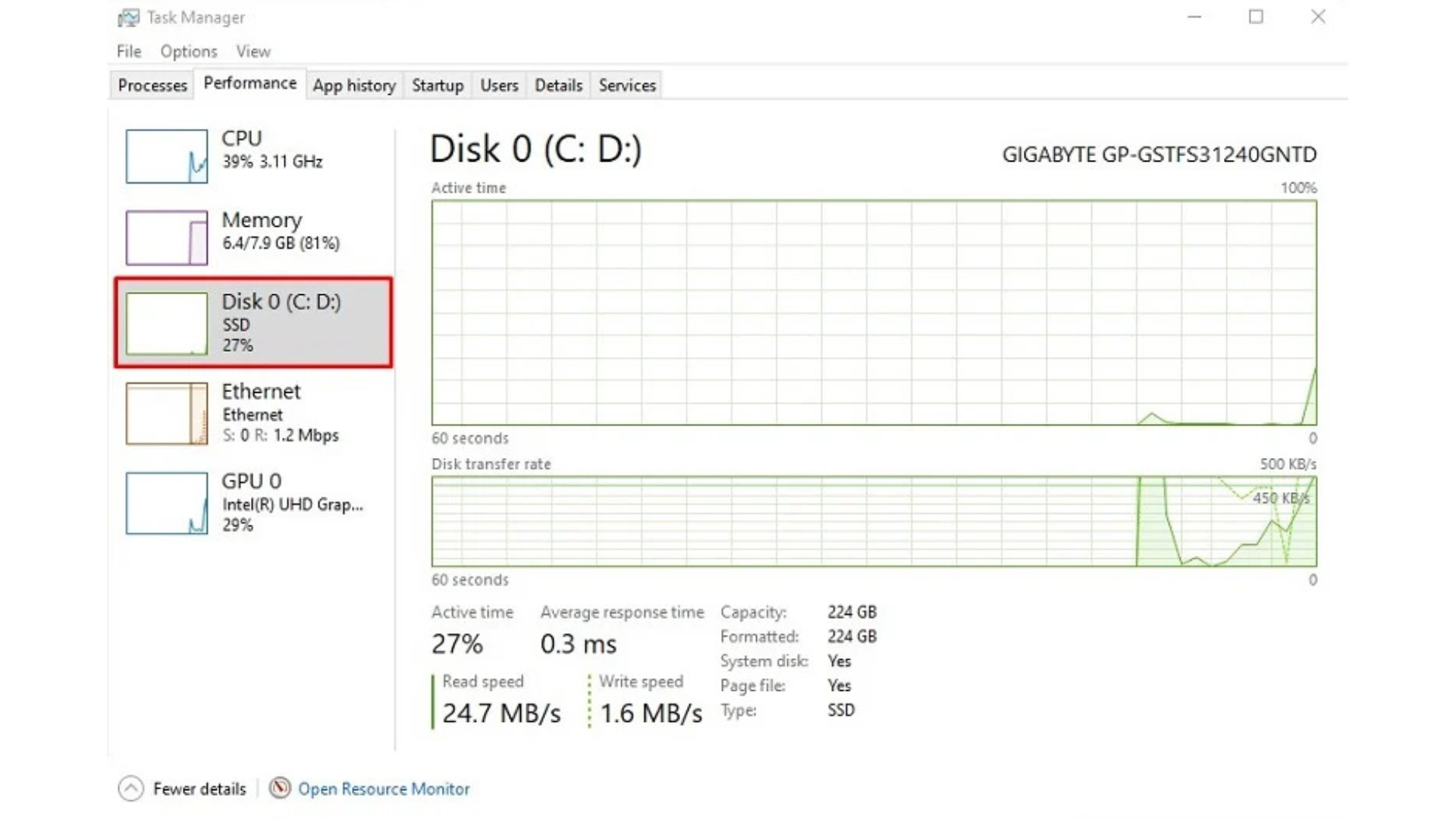Select the Ethernet throughput mini graph
Screen dimensions: 1456x819
click(167, 413)
